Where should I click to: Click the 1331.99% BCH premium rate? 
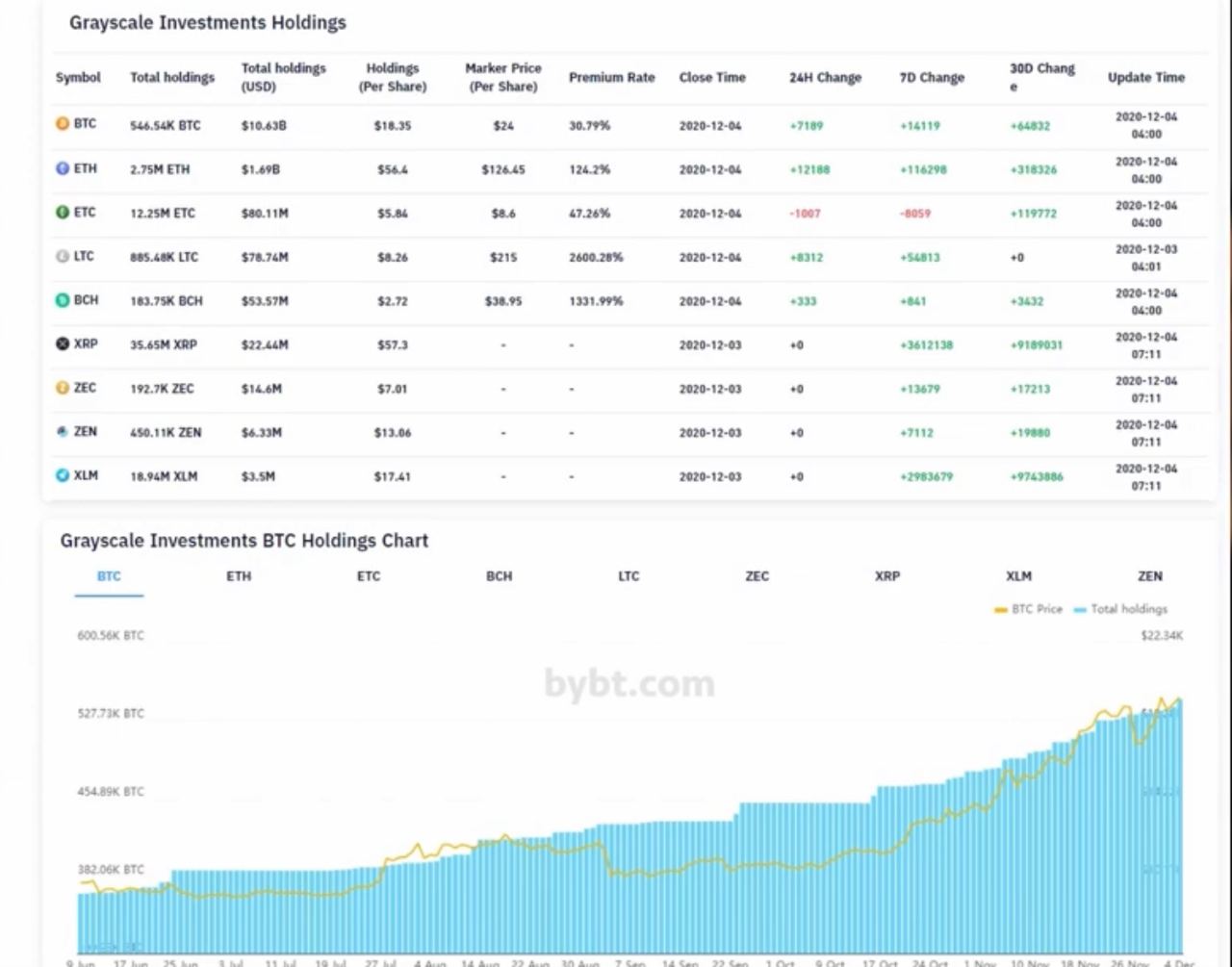596,301
